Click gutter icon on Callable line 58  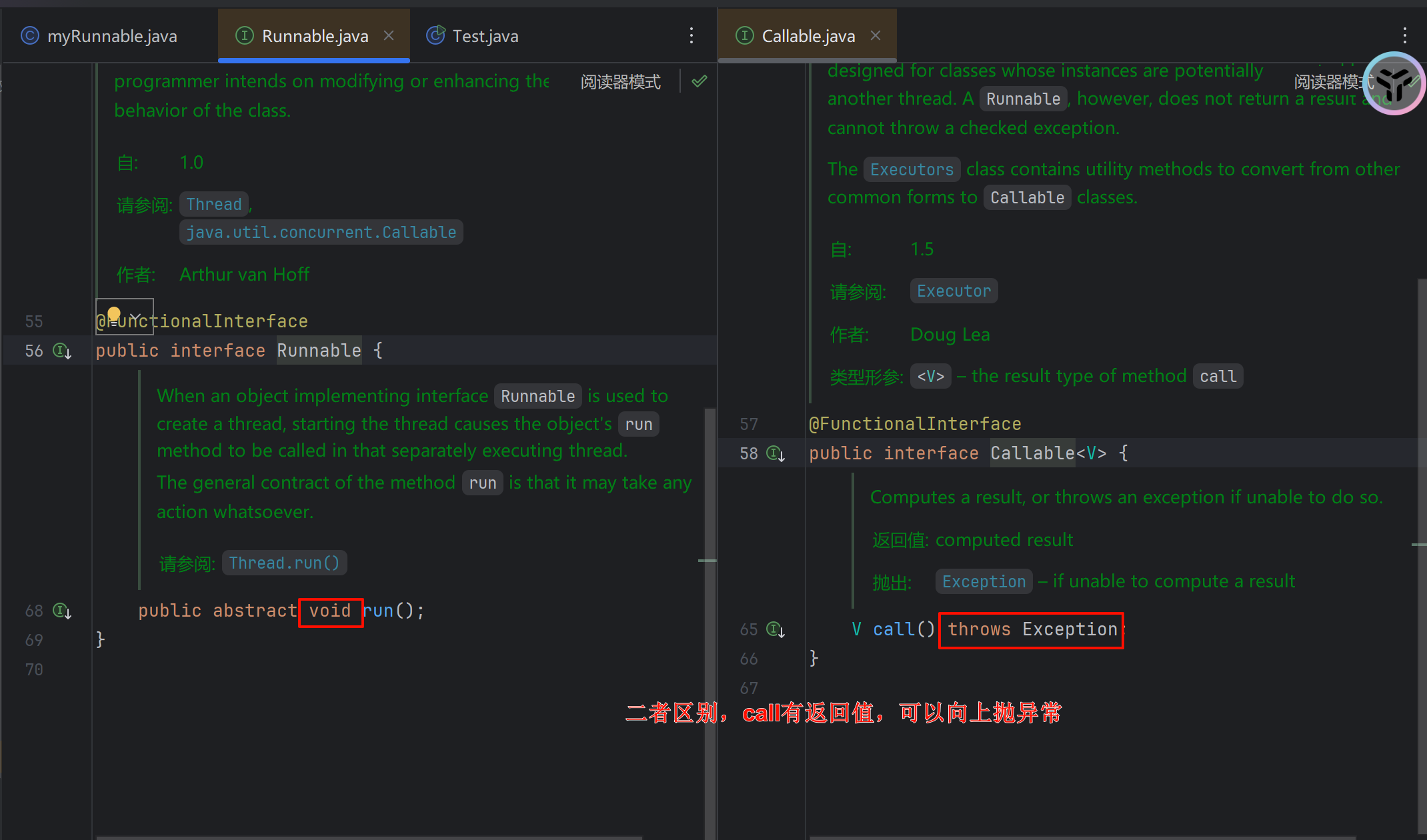click(x=776, y=453)
